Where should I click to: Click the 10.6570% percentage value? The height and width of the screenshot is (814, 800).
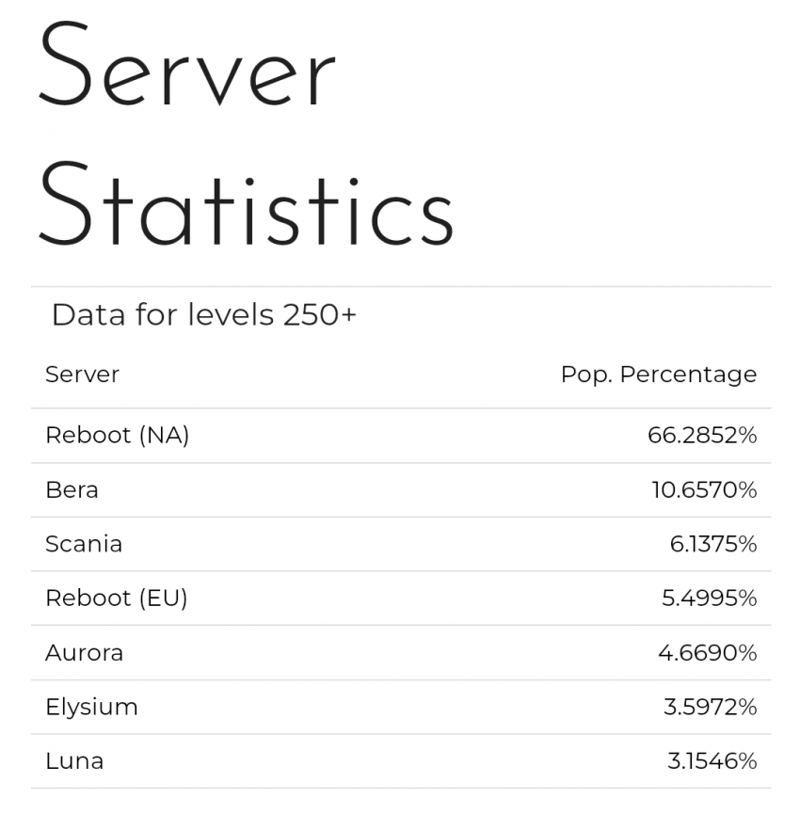click(704, 490)
